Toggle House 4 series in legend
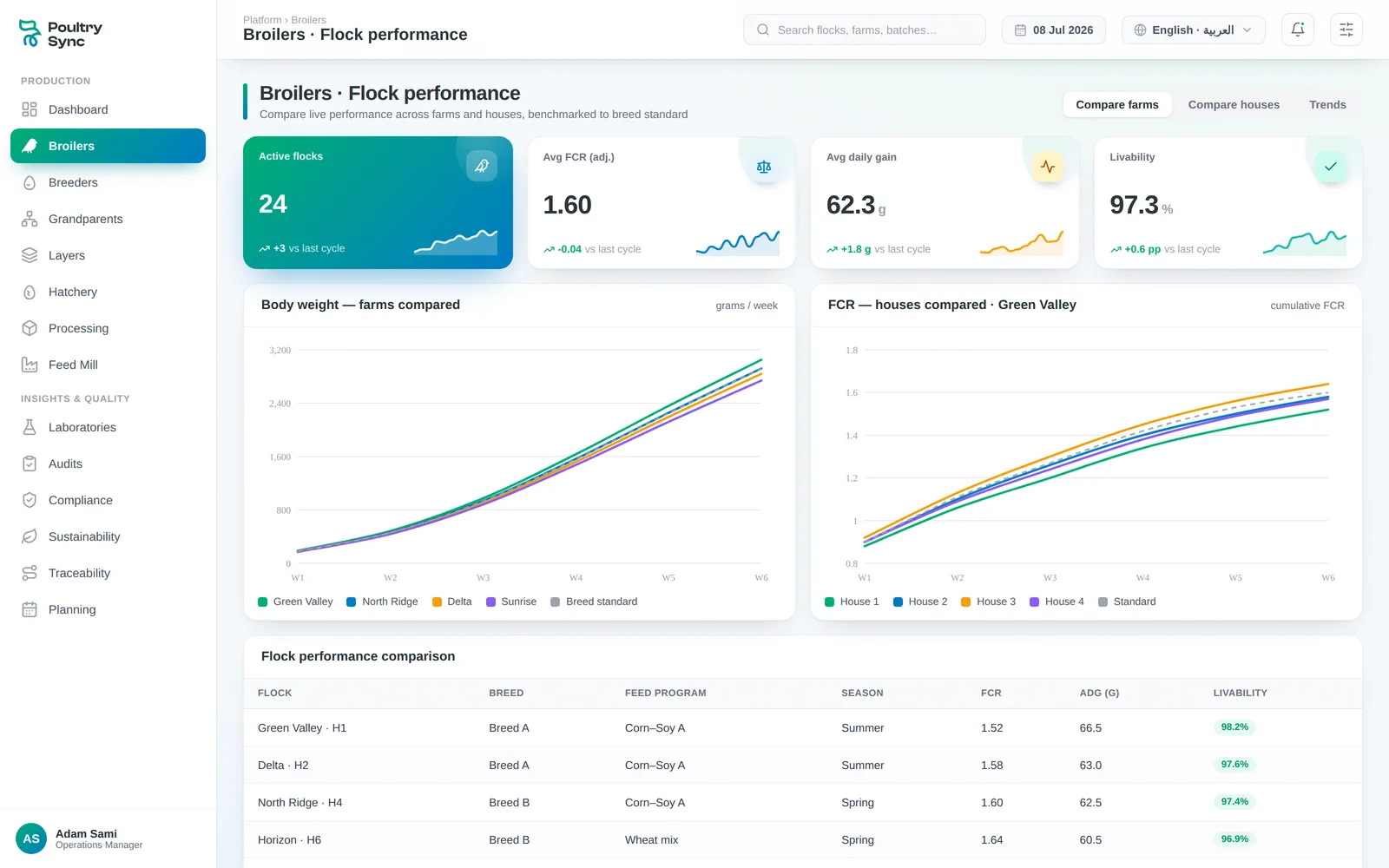 (x=1057, y=602)
